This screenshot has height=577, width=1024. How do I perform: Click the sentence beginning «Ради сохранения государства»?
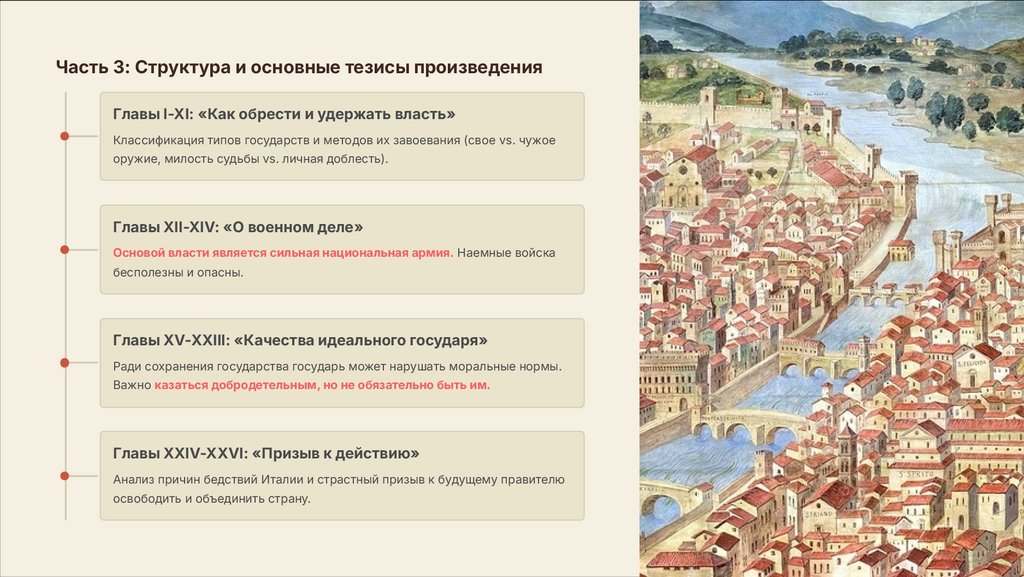337,367
